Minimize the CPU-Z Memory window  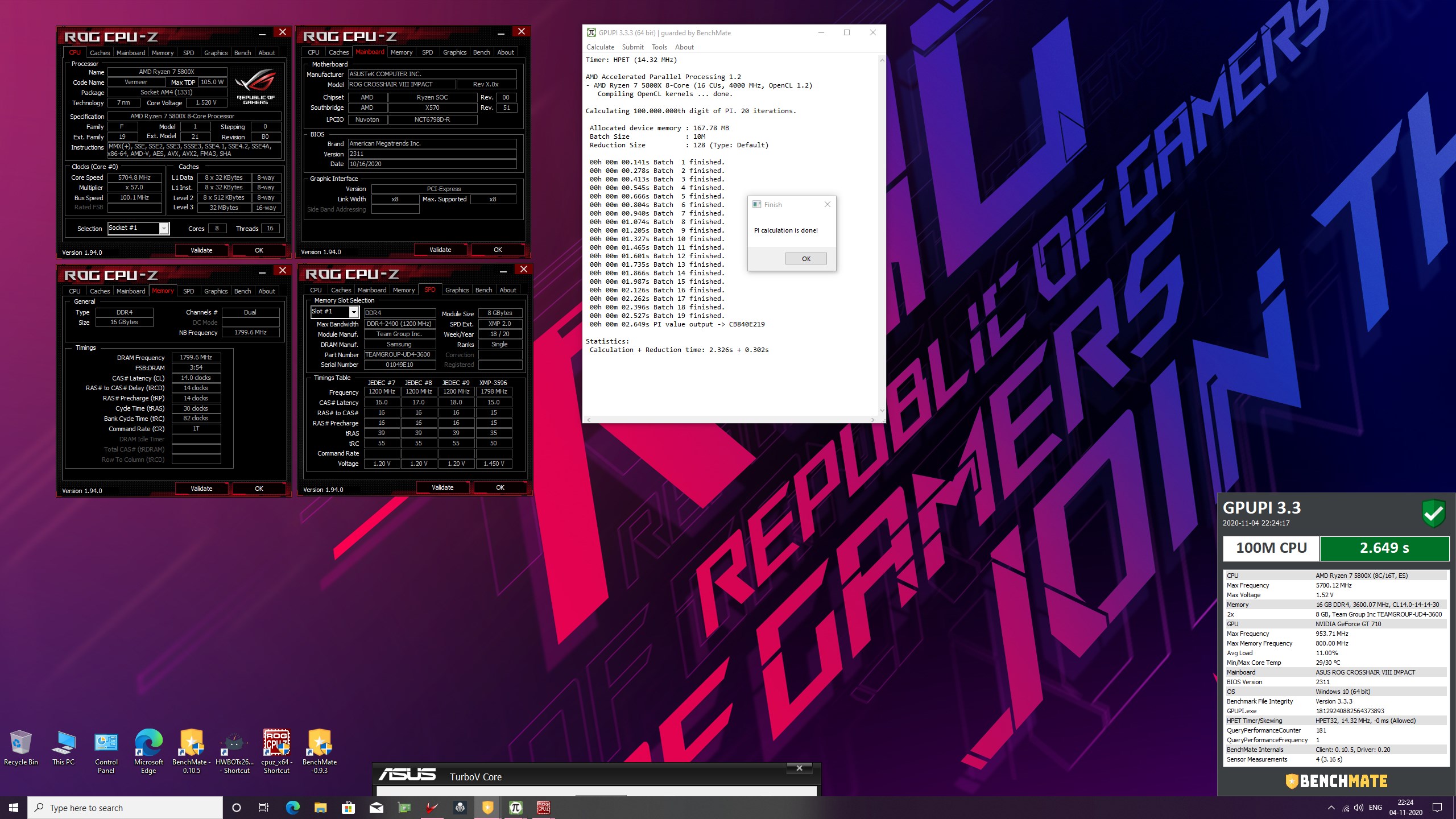(262, 273)
